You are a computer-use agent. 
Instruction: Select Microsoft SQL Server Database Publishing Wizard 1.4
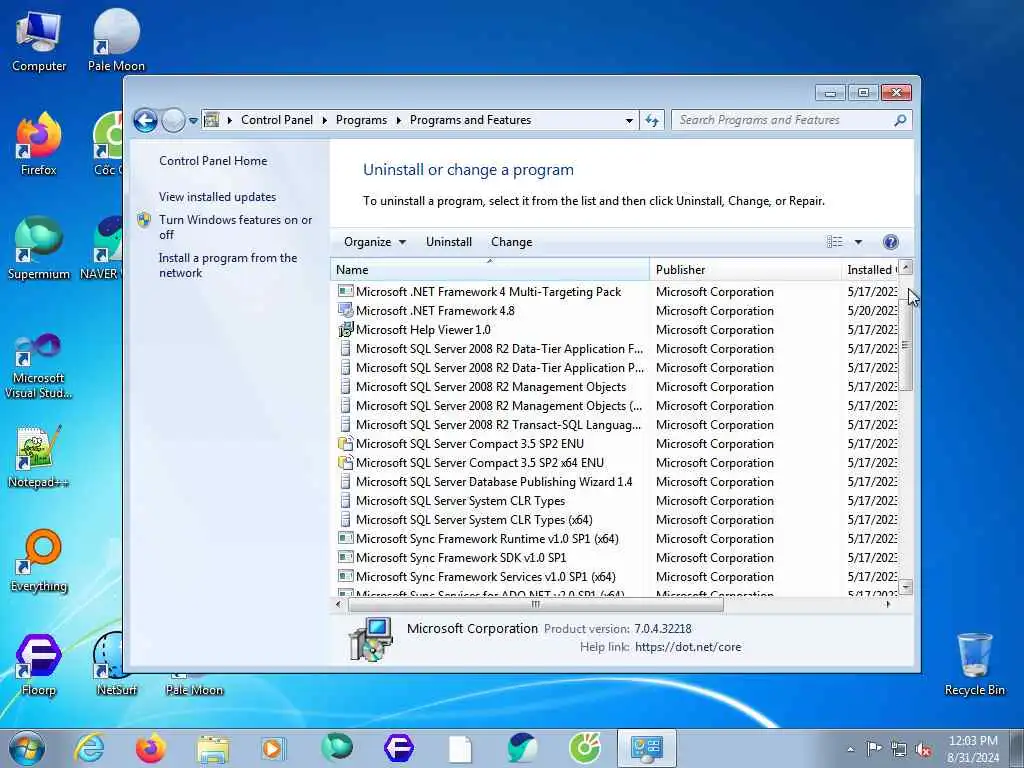616,481
